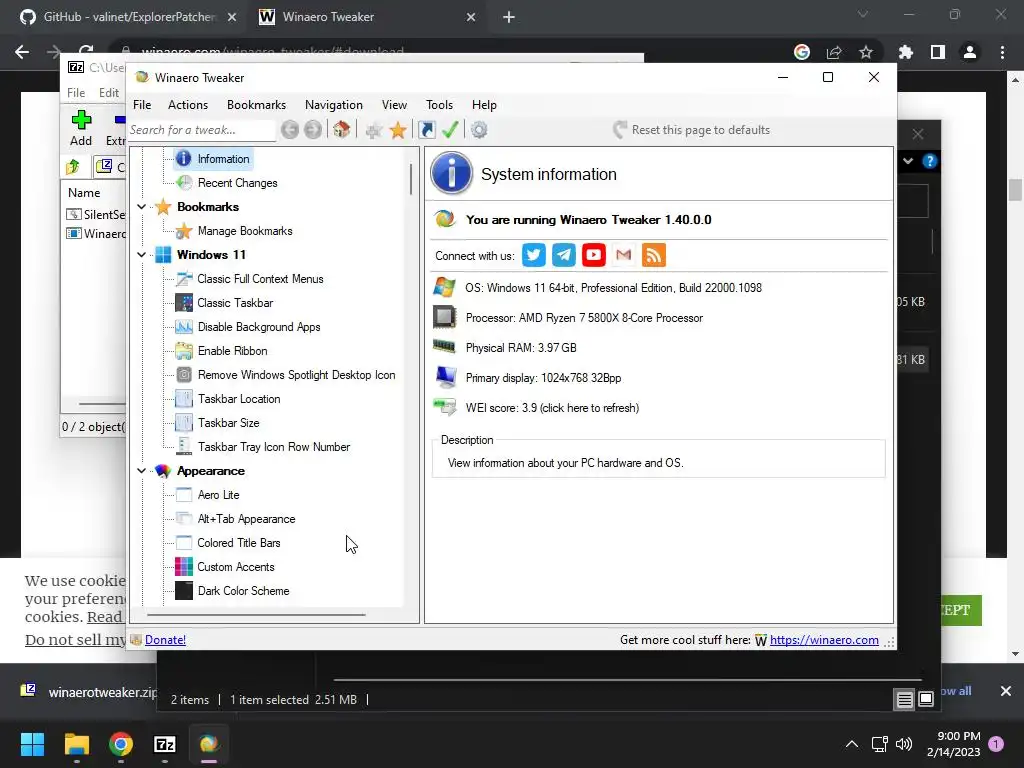The image size is (1024, 768).
Task: Click the Add button in 7-Zip window
Action: click(81, 128)
